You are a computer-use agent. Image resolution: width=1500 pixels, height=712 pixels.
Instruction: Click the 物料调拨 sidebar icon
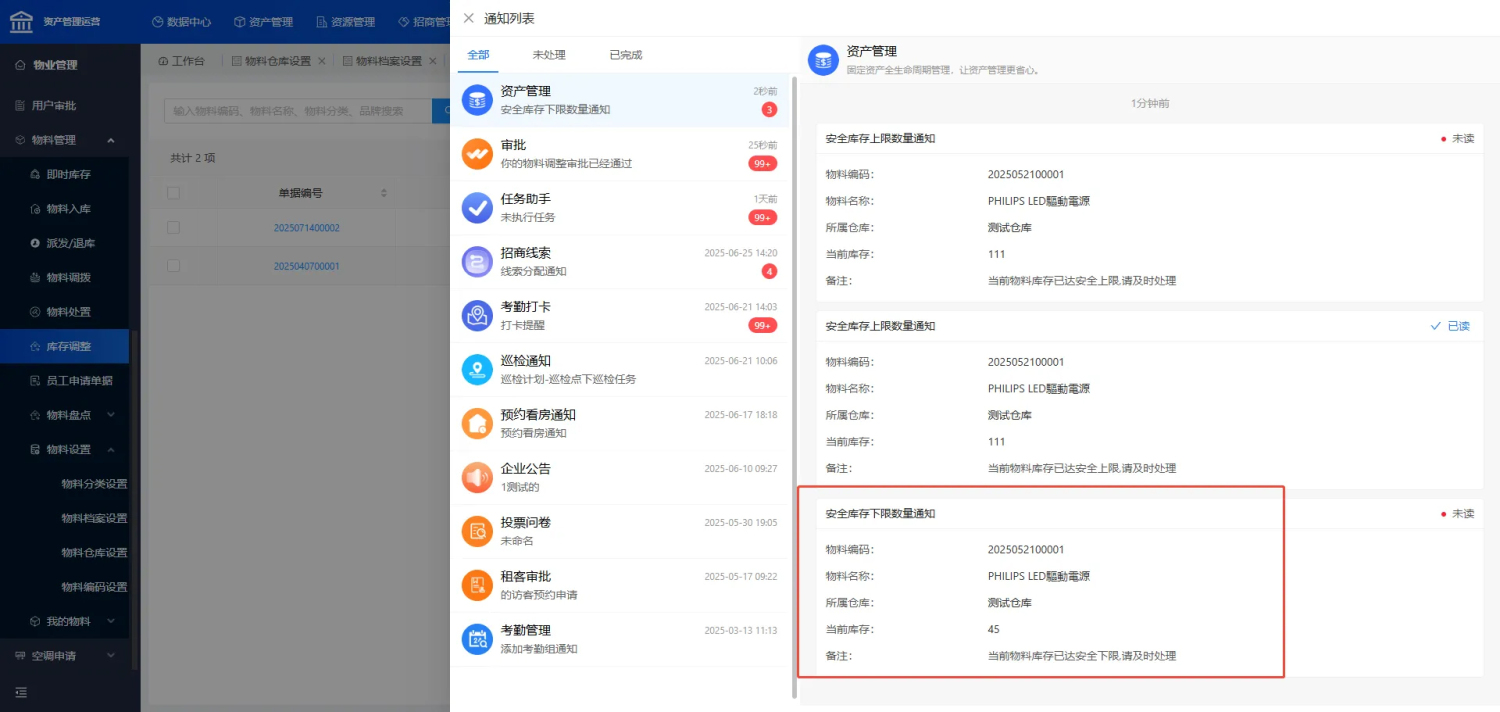[x=35, y=277]
